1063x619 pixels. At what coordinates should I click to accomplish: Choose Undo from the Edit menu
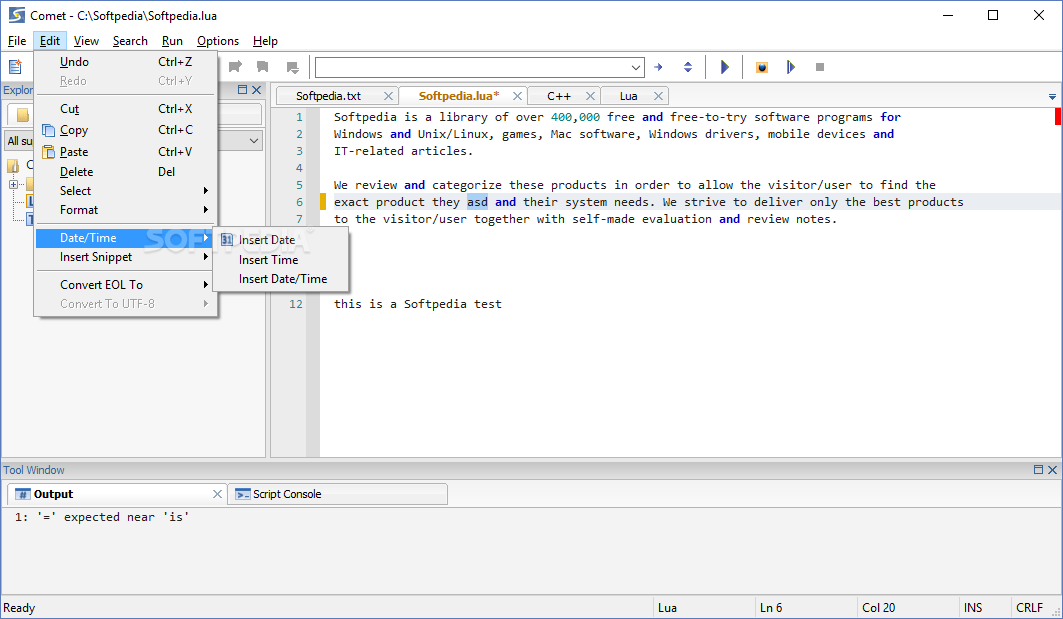click(125, 62)
